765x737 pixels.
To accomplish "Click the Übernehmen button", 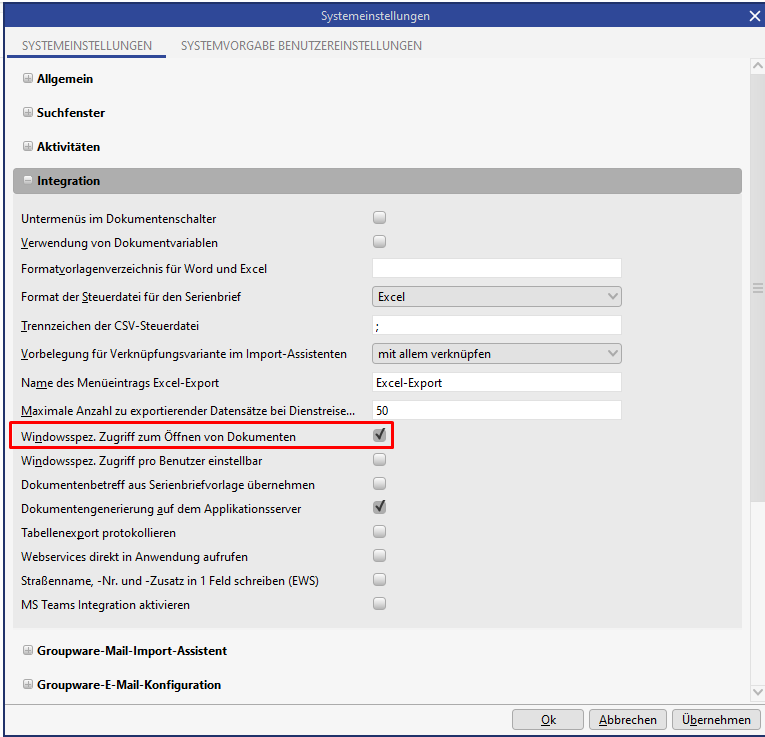I will click(717, 720).
